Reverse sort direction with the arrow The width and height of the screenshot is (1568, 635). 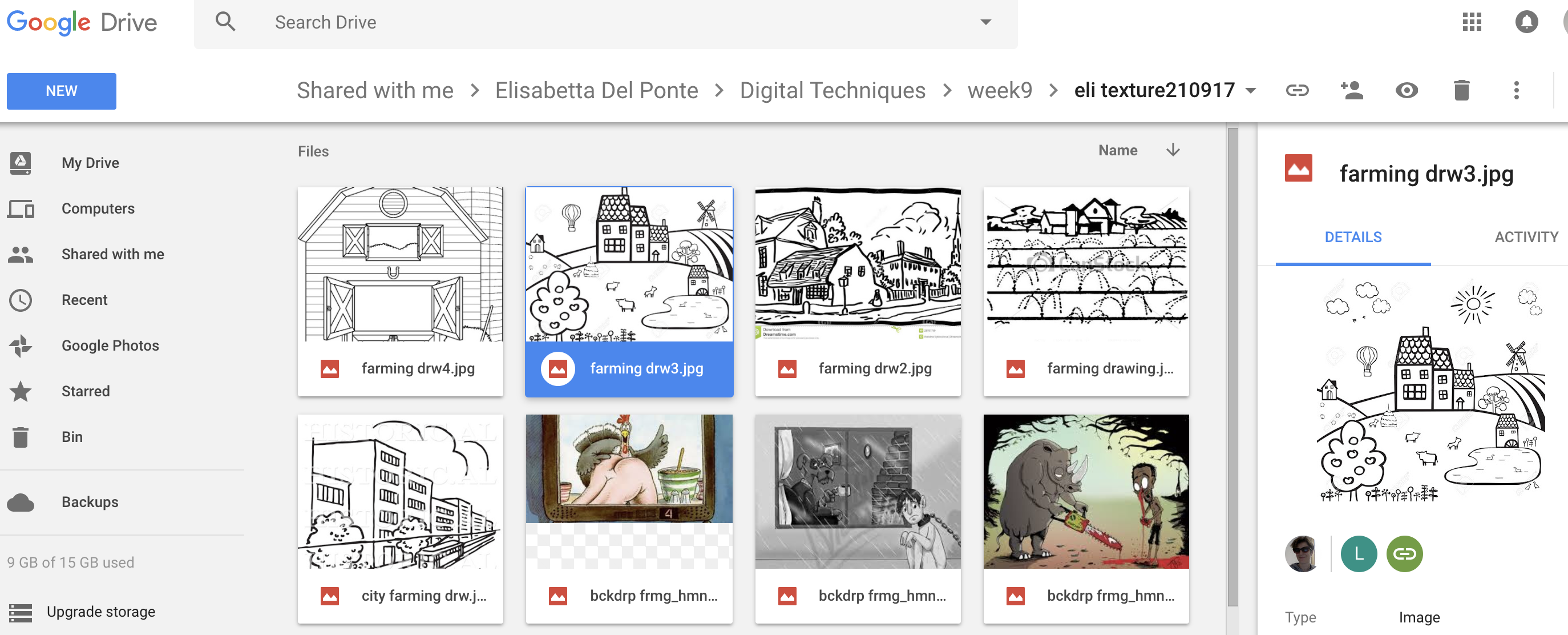[1173, 150]
